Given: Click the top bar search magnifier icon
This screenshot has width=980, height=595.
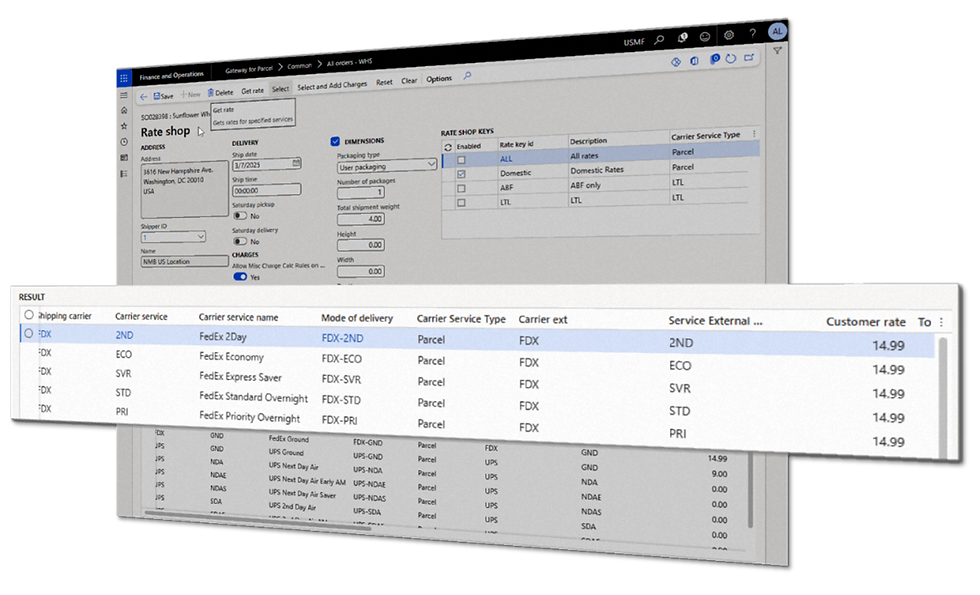Looking at the screenshot, I should (x=659, y=40).
